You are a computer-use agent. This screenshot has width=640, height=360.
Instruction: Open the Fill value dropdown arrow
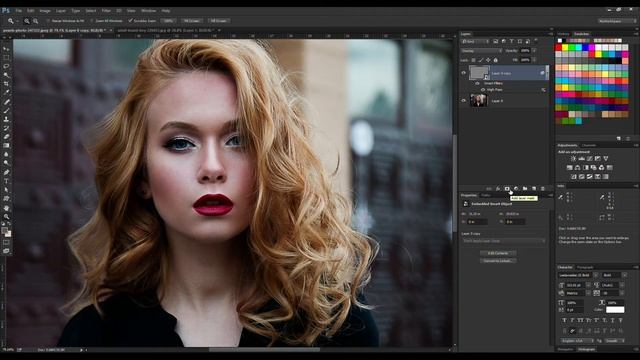click(x=534, y=60)
